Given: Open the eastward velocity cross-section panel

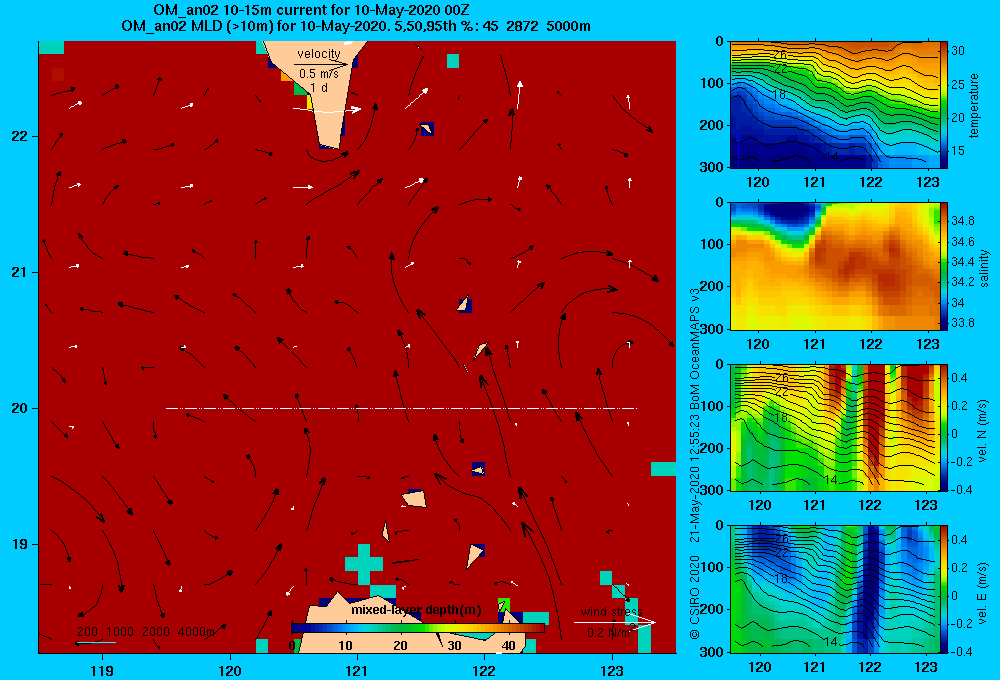Looking at the screenshot, I should click(x=835, y=589).
